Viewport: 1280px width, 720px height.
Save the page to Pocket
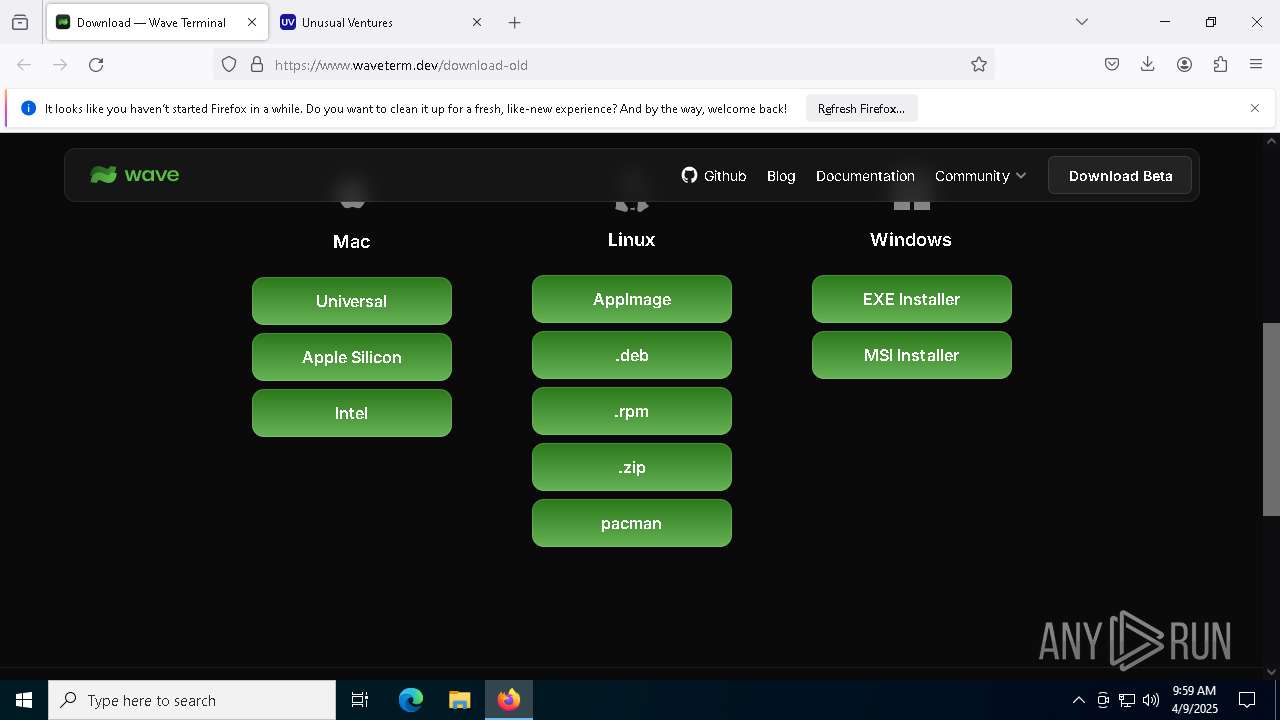click(x=1112, y=65)
